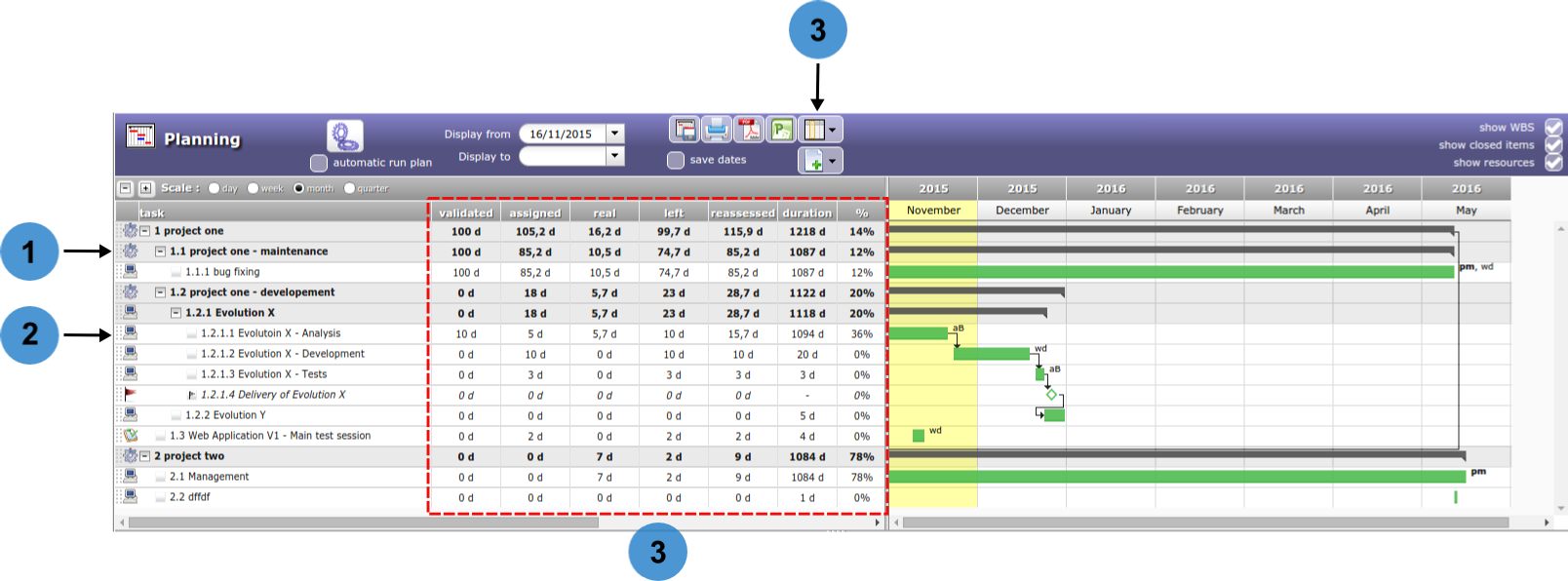Click the bug fixing green Gantt bar
The width and height of the screenshot is (1568, 581).
(1171, 272)
